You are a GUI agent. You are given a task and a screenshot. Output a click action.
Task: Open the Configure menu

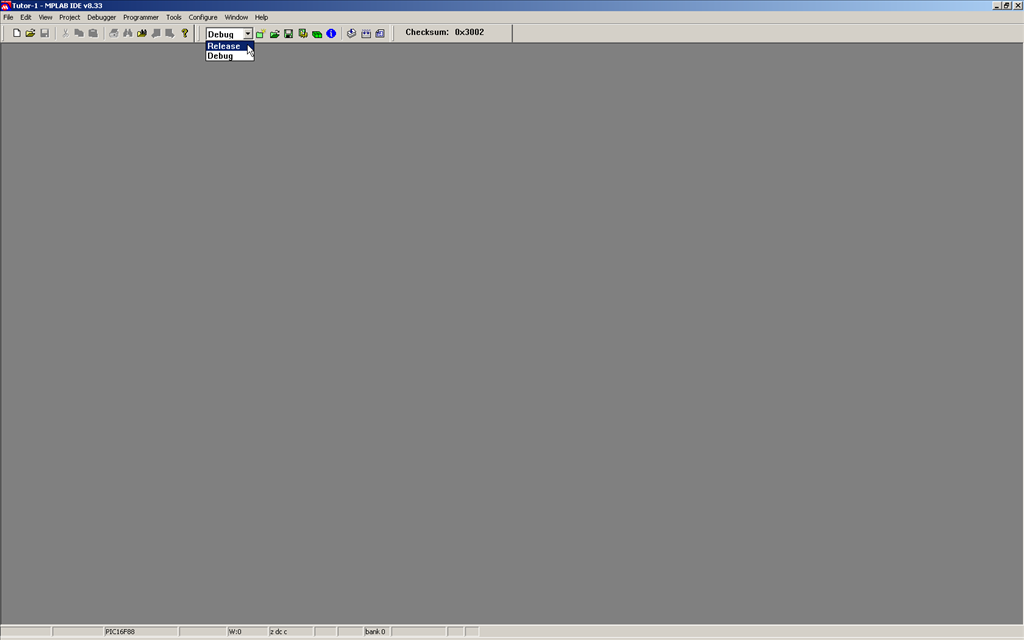(x=203, y=17)
